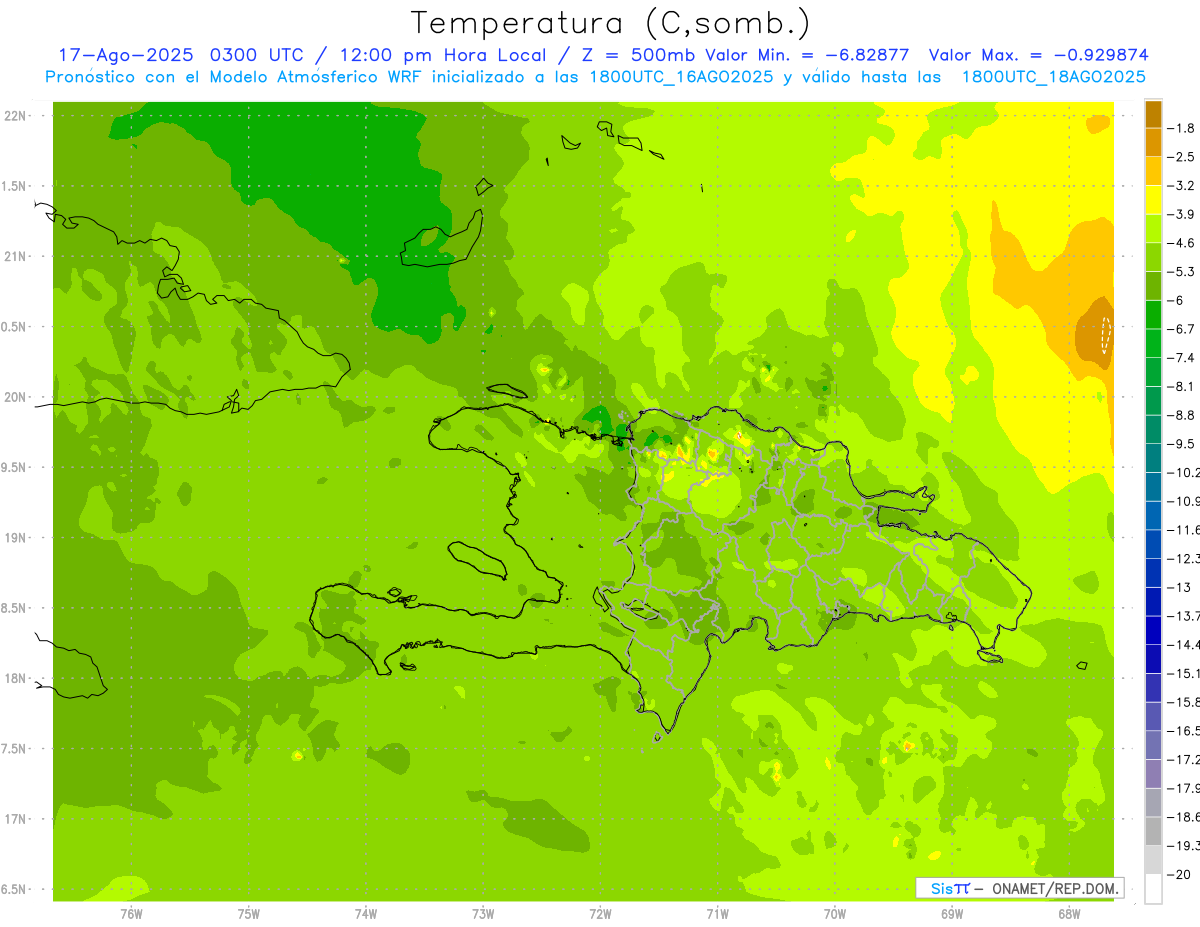This screenshot has width=1200, height=927.
Task: Click the '17-Ago-2025' date text
Action: click(x=126, y=55)
